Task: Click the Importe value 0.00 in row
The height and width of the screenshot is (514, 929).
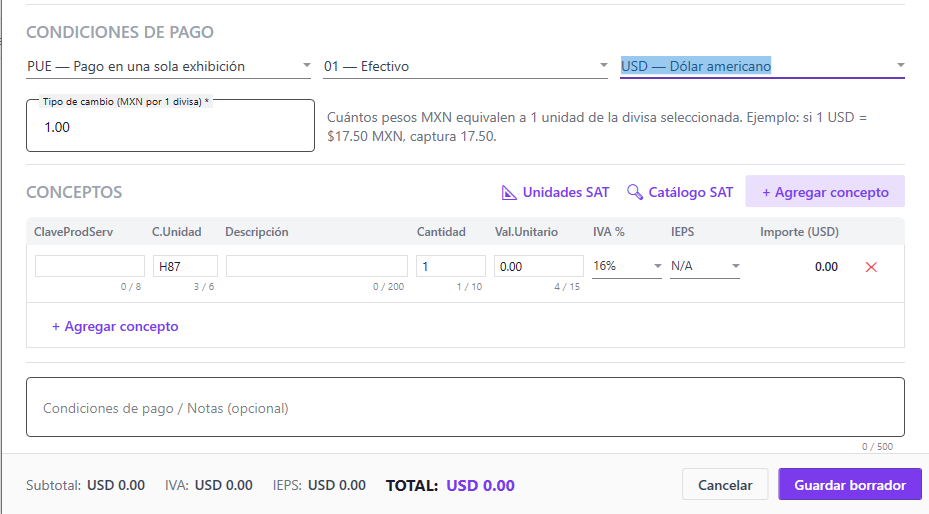Action: pos(826,267)
